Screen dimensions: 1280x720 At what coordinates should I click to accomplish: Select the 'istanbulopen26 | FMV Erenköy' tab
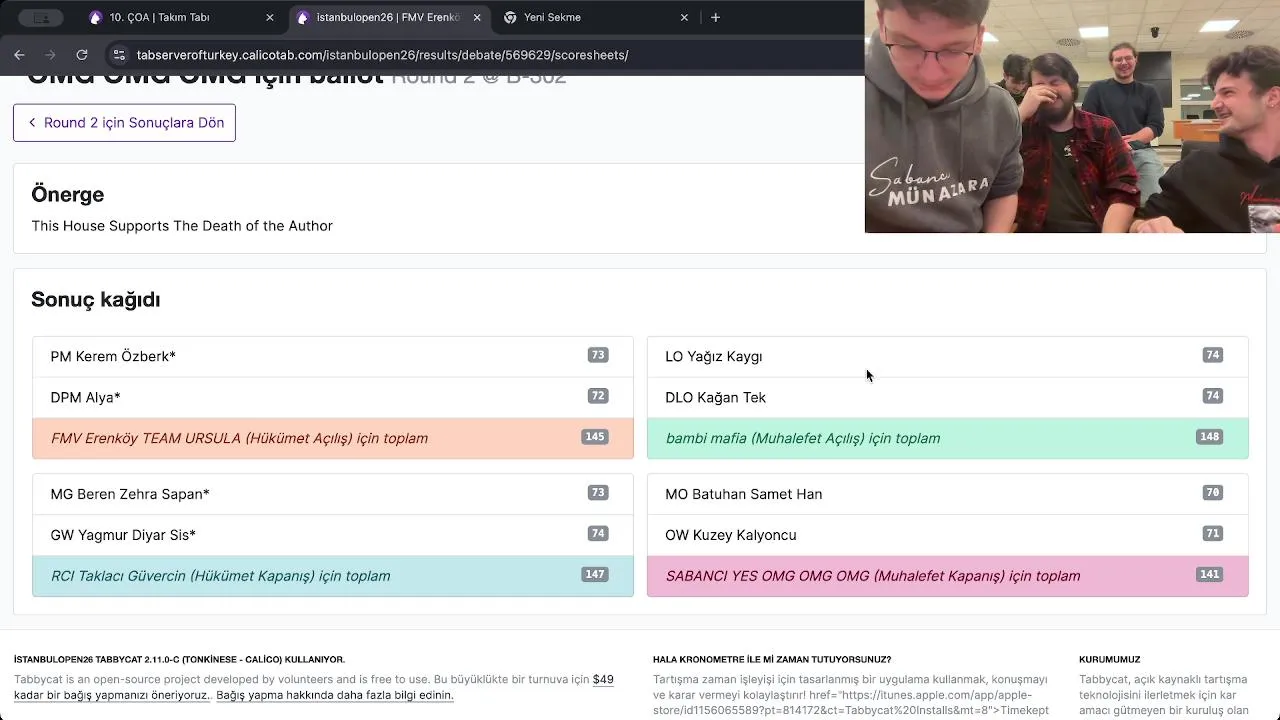pos(388,17)
